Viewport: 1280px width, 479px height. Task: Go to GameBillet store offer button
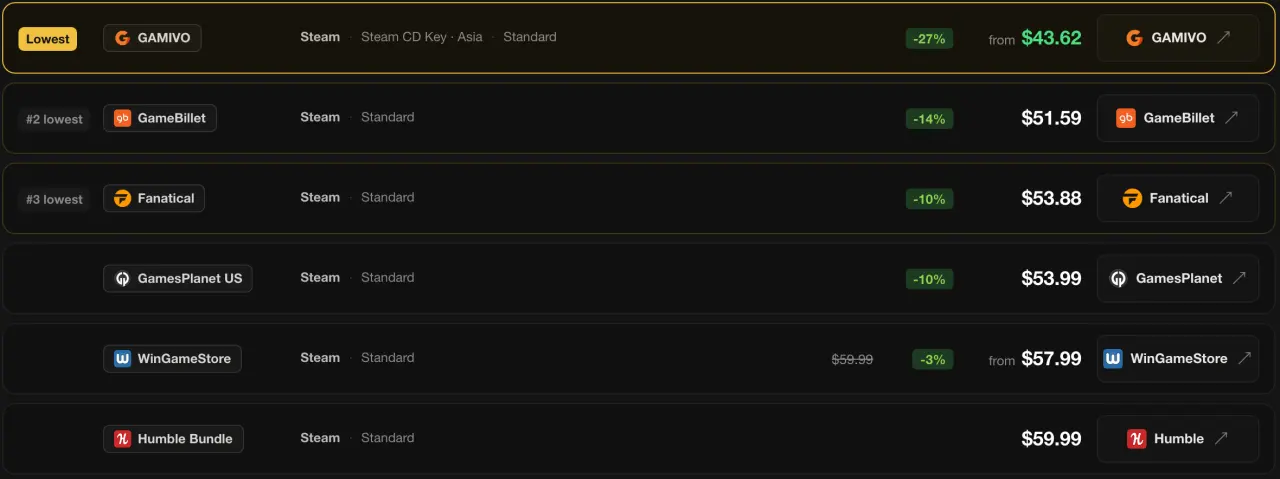[1178, 118]
